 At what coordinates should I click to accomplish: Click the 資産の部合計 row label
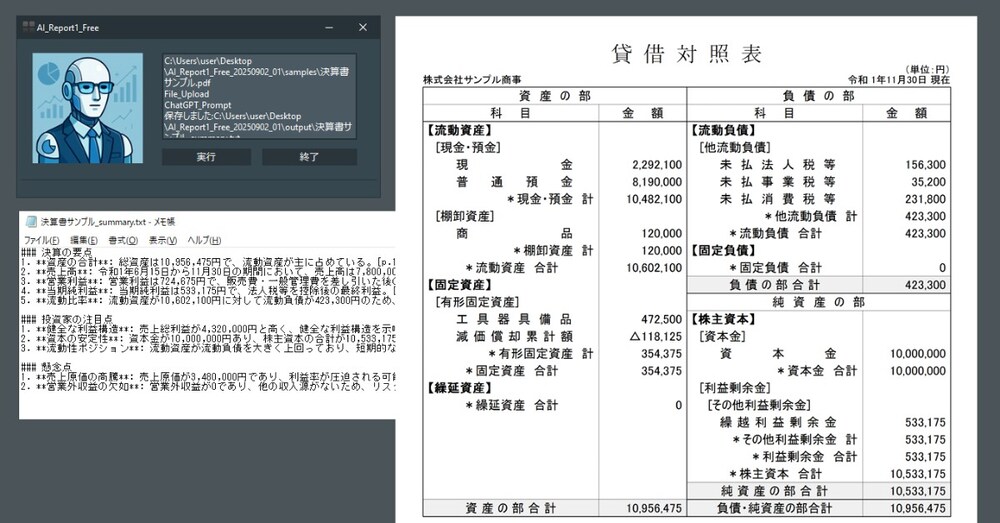(x=510, y=508)
